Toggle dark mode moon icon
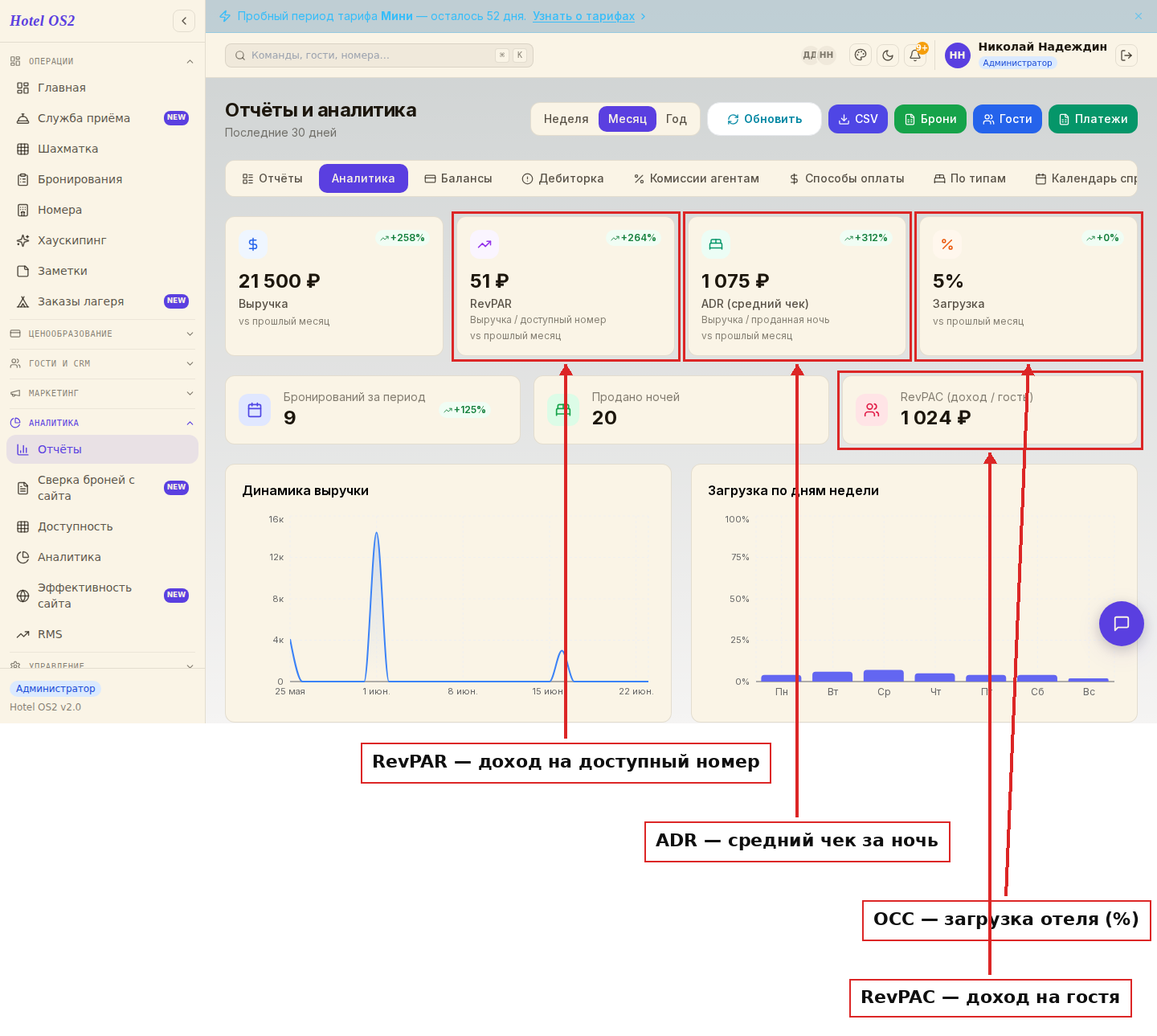Image resolution: width=1157 pixels, height=1036 pixels. pos(888,55)
